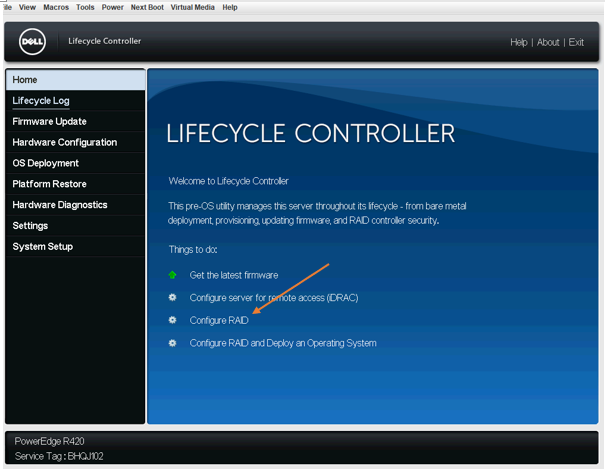The height and width of the screenshot is (469, 605).
Task: Click the PowerEdge R420 model text
Action: pyautogui.click(x=49, y=441)
